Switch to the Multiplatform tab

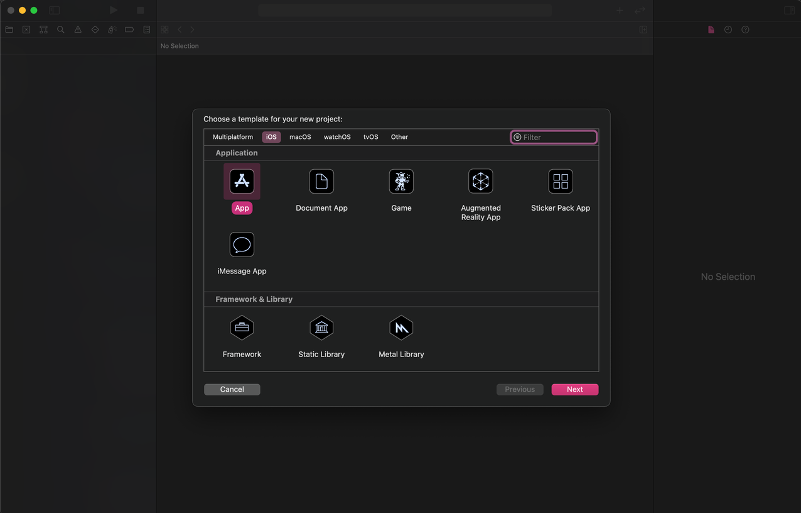(x=233, y=137)
